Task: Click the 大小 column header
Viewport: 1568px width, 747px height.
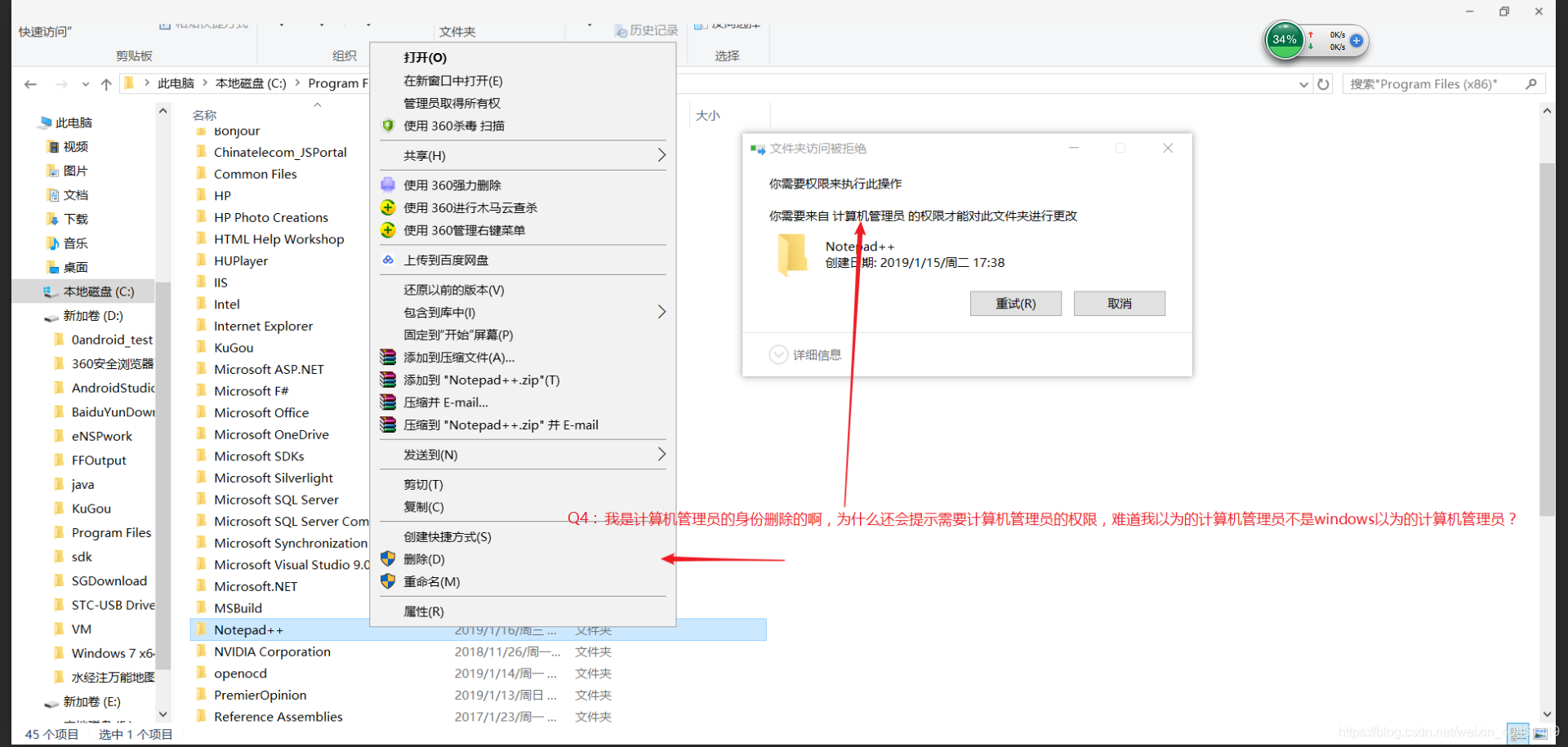Action: [708, 115]
